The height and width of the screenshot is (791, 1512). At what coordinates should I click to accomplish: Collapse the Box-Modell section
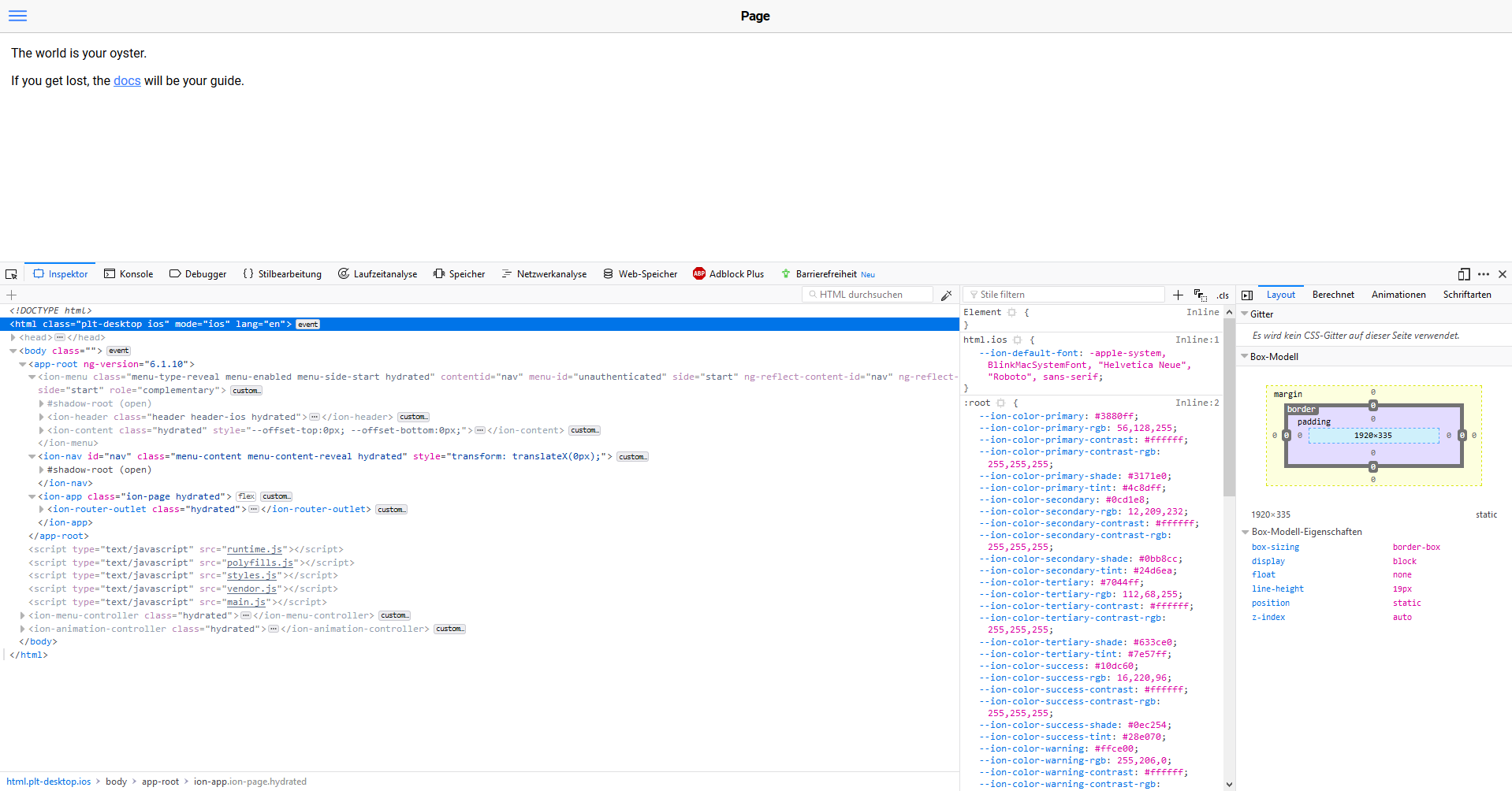[x=1245, y=356]
